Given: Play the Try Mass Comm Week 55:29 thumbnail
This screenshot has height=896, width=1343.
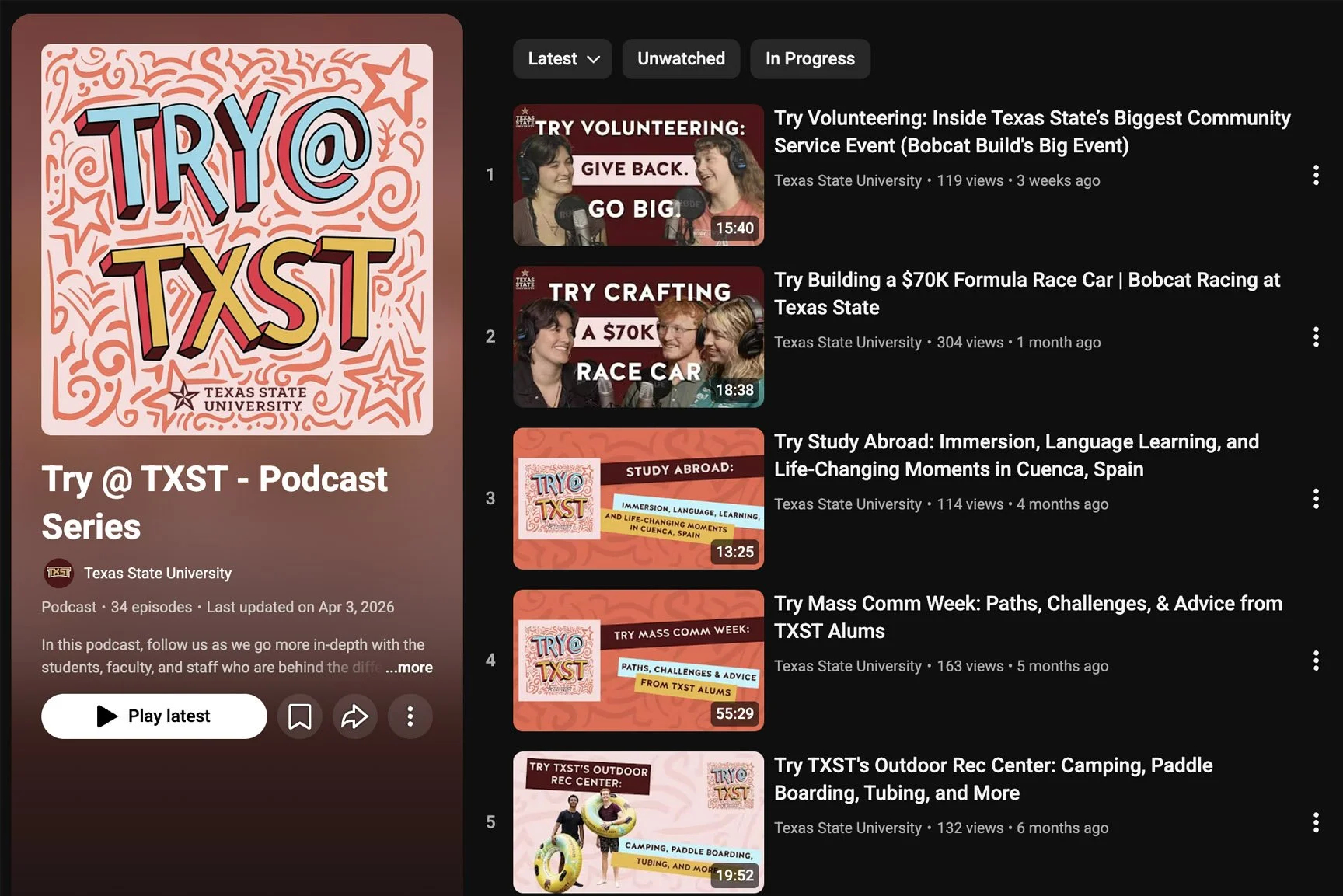Looking at the screenshot, I should 638,661.
